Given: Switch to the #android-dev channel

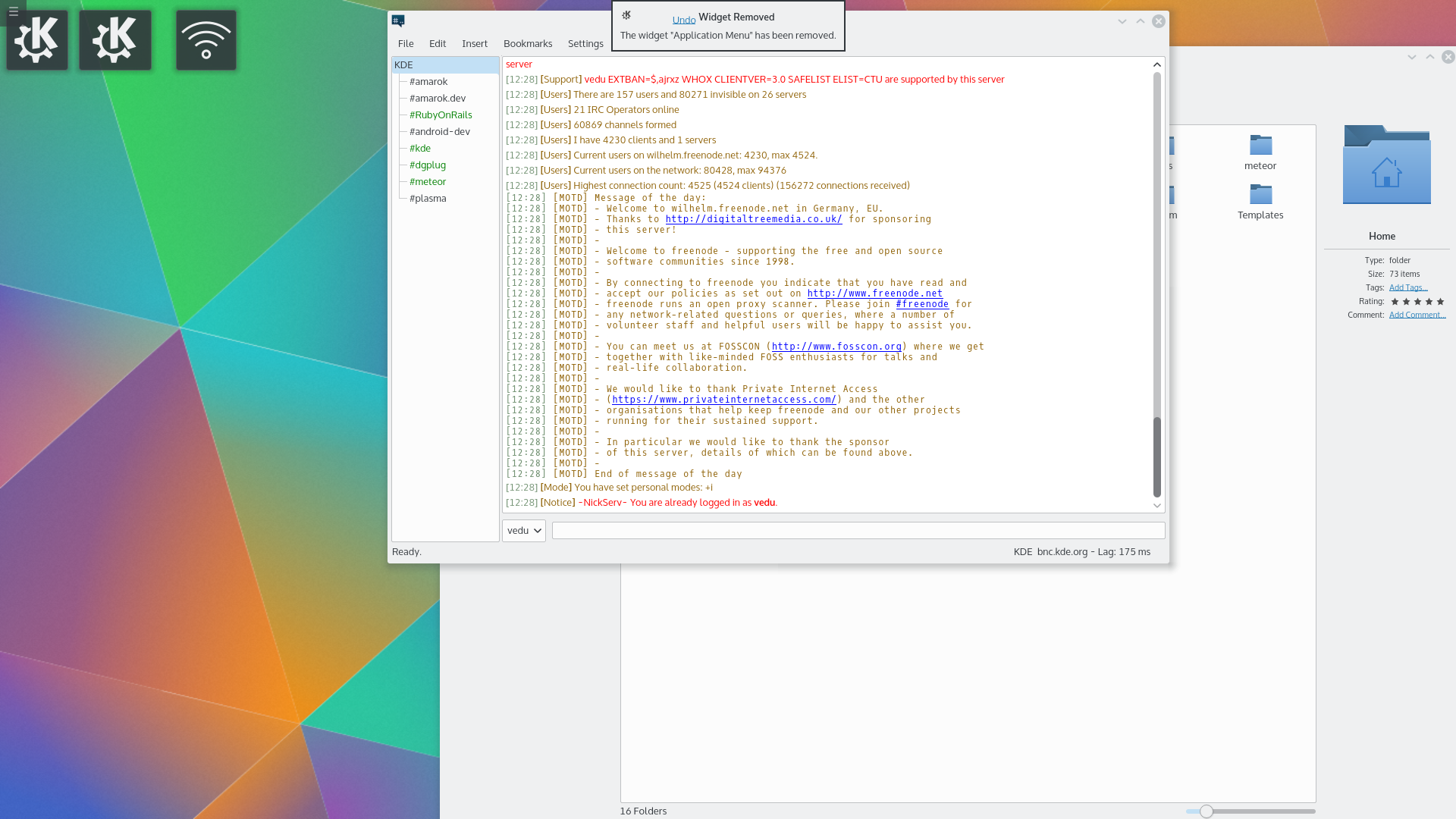Looking at the screenshot, I should (440, 132).
